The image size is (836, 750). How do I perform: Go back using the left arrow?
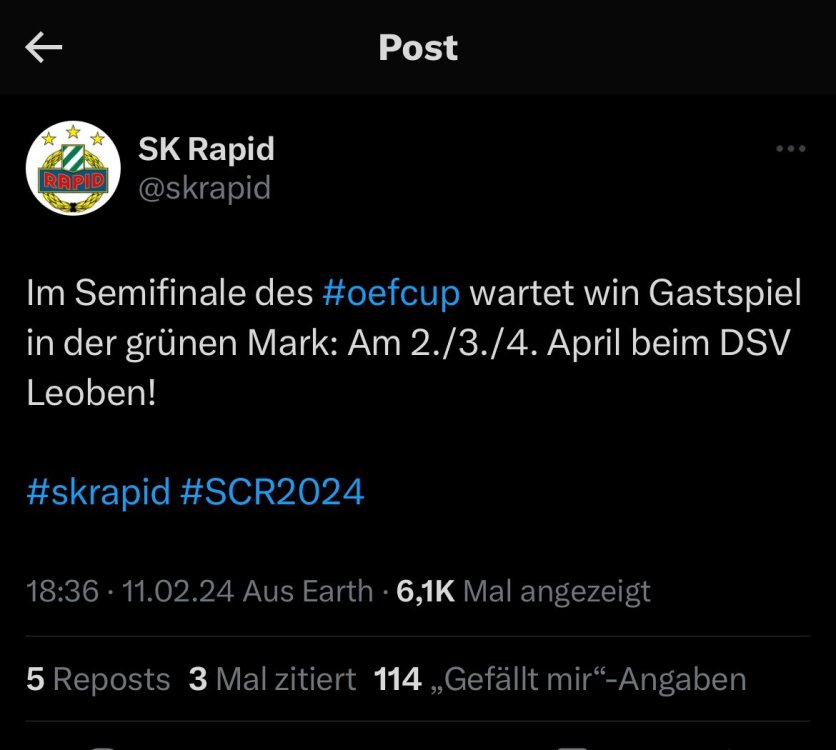[44, 48]
